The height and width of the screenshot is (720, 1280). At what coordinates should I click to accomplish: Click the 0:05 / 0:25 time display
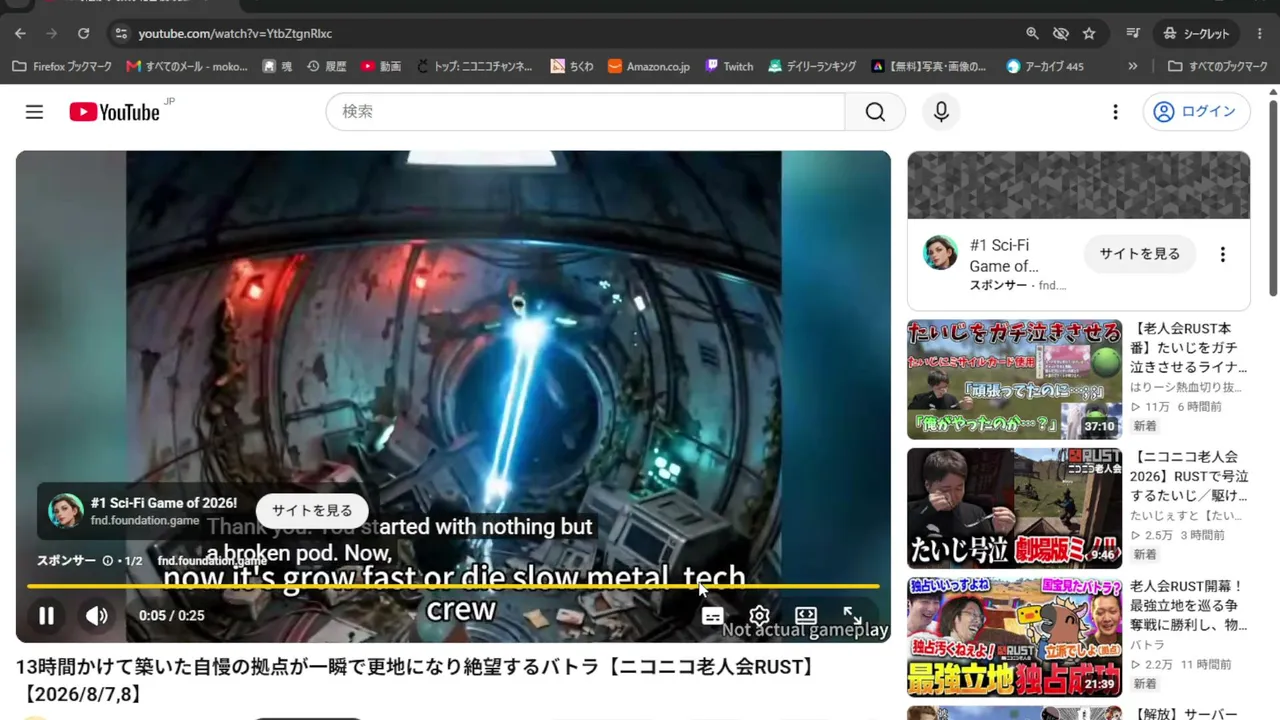tap(171, 616)
